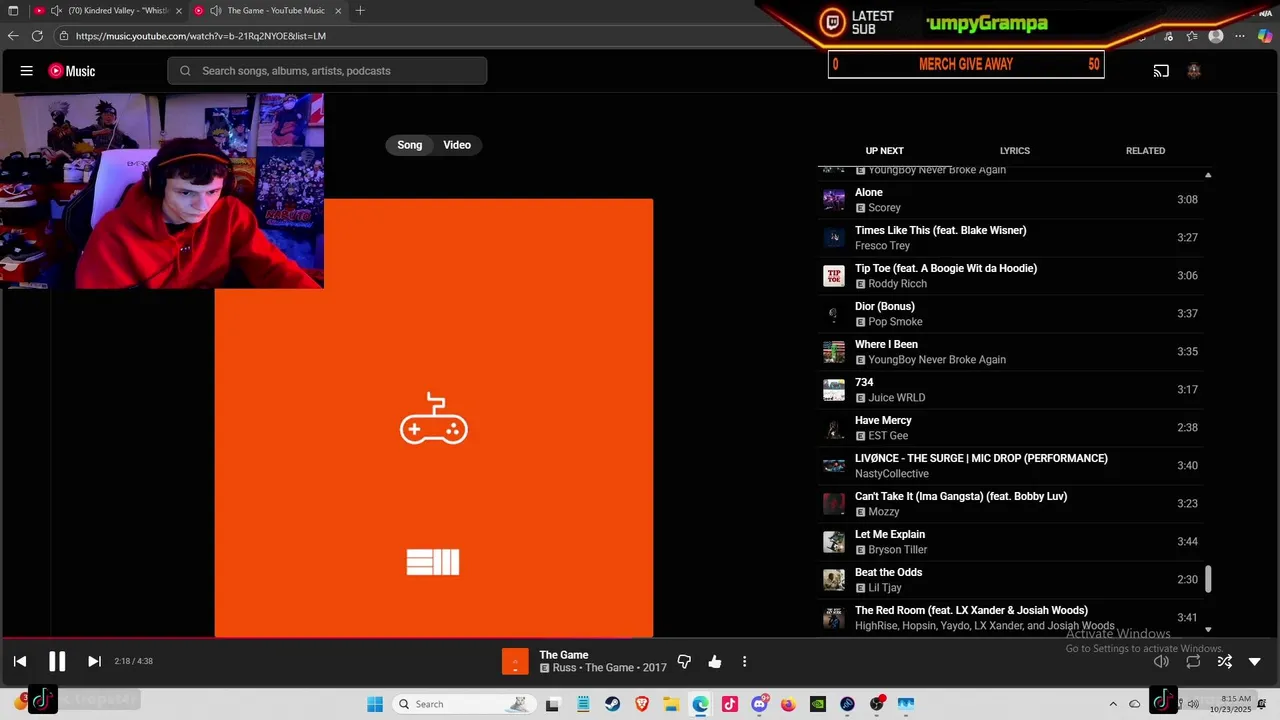1280x720 pixels.
Task: Switch to the Song mode
Action: pyautogui.click(x=410, y=145)
